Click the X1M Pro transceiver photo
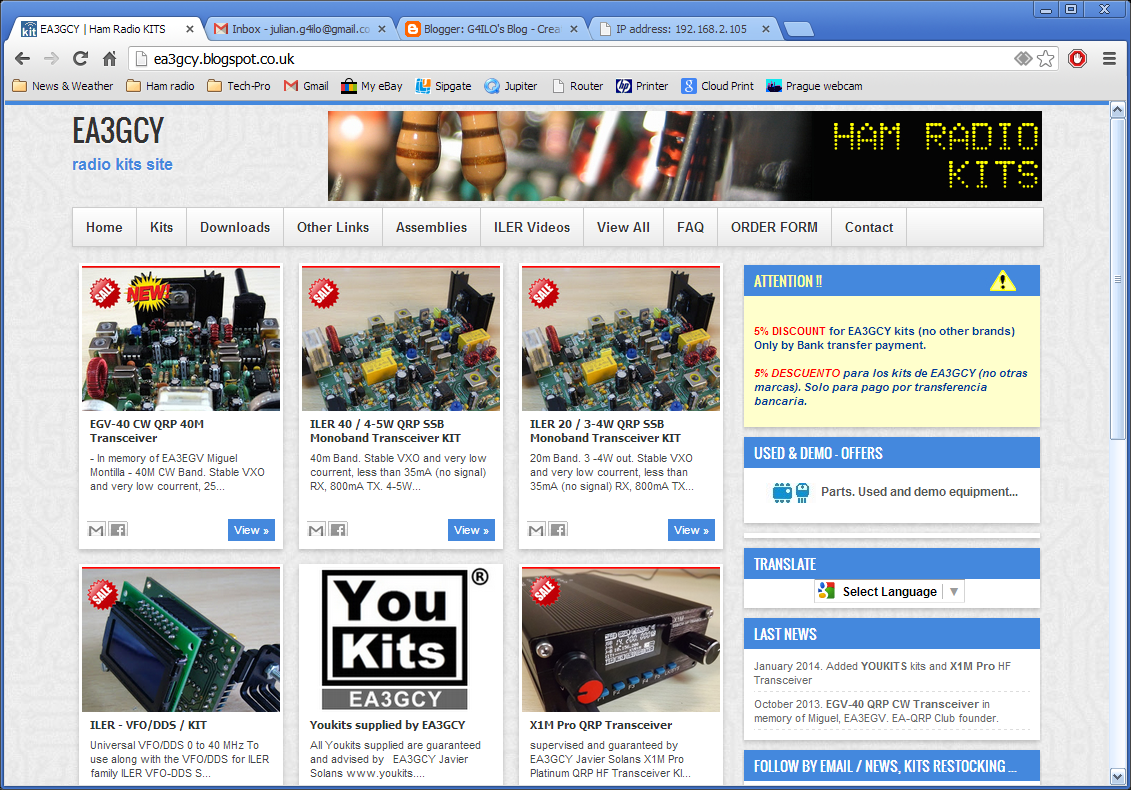Screen dimensions: 1131x790 pyautogui.click(x=621, y=639)
